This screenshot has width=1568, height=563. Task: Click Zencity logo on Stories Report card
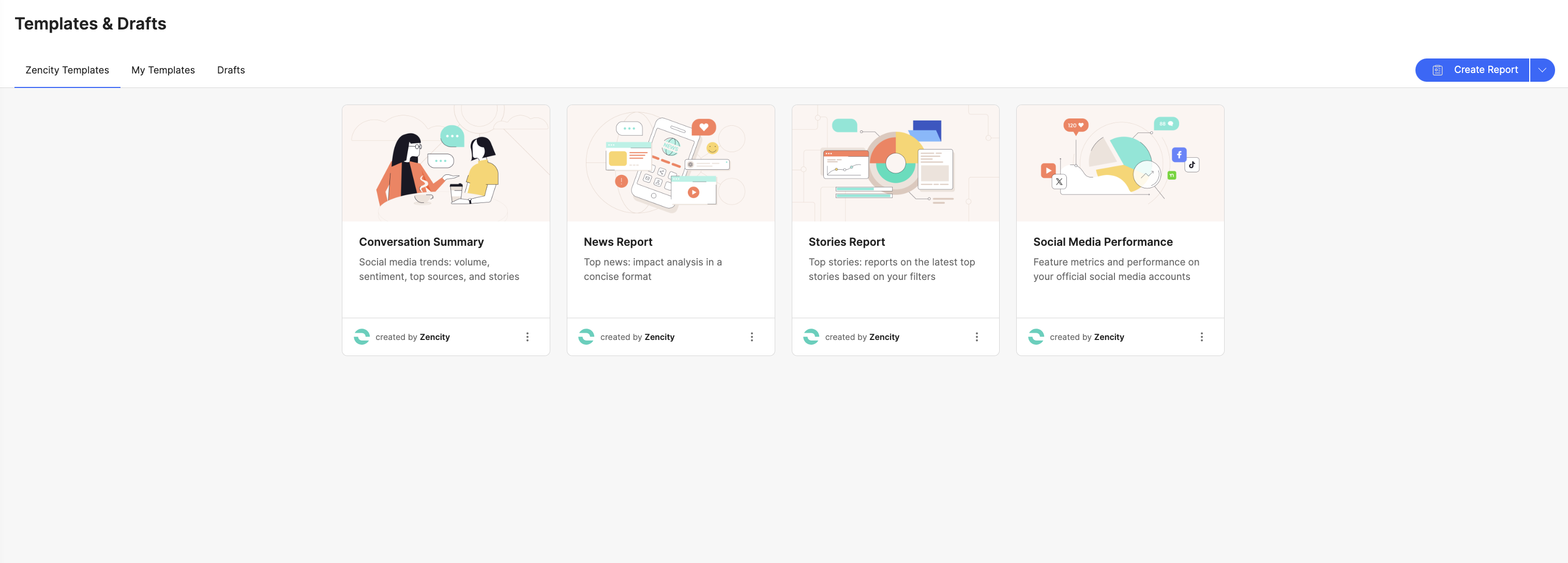click(x=811, y=337)
